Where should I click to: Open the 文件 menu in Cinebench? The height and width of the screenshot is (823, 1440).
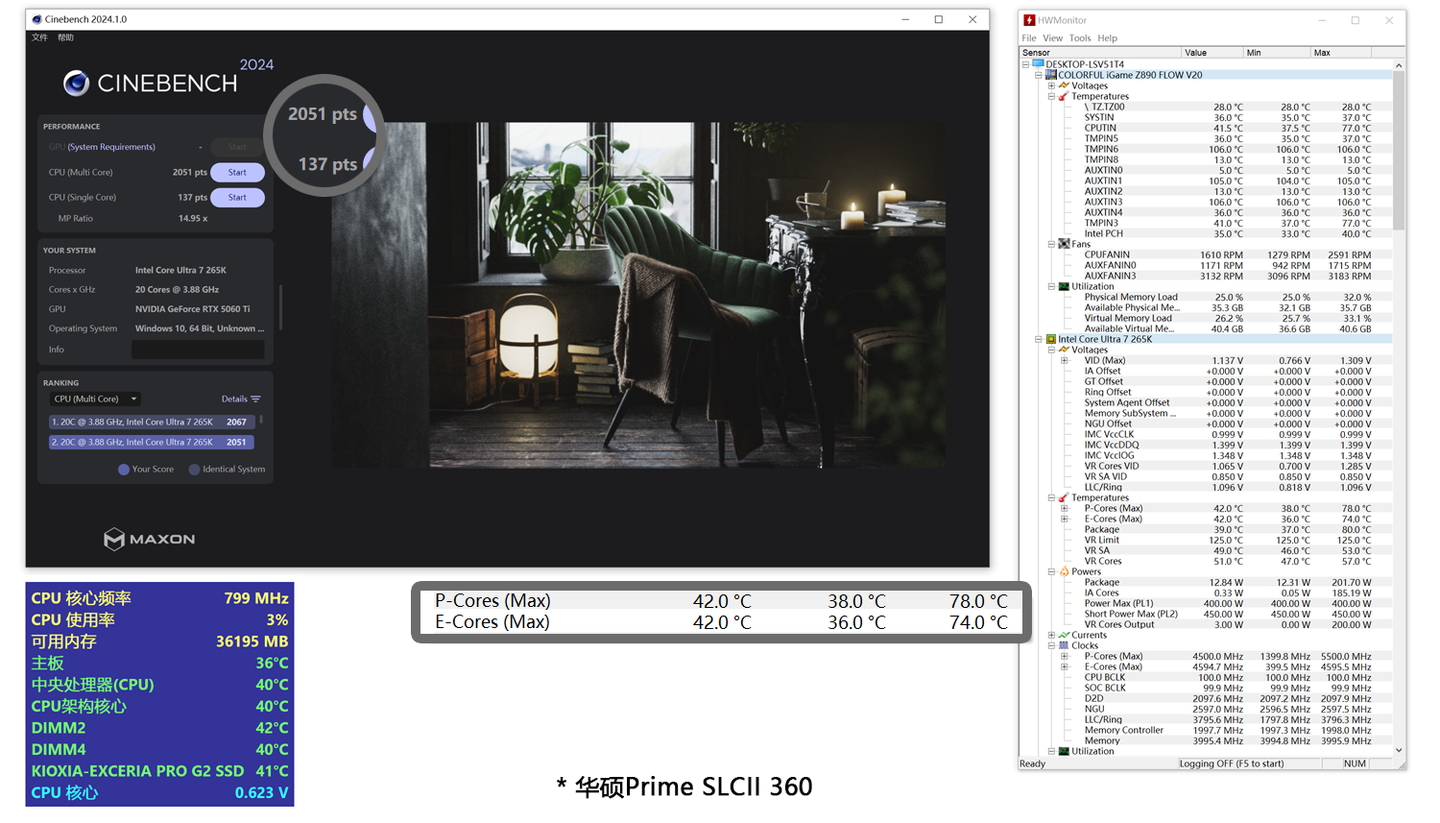click(39, 37)
